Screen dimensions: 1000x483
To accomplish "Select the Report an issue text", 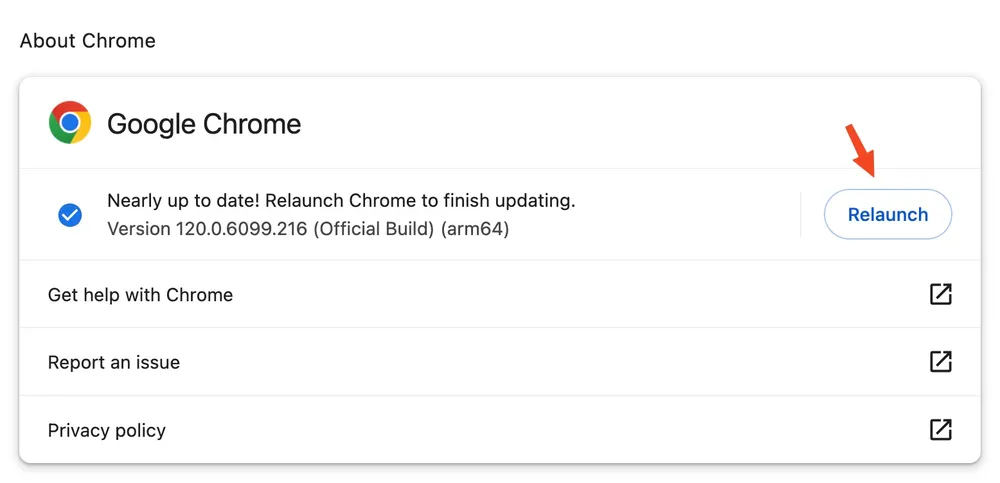I will click(x=114, y=363).
